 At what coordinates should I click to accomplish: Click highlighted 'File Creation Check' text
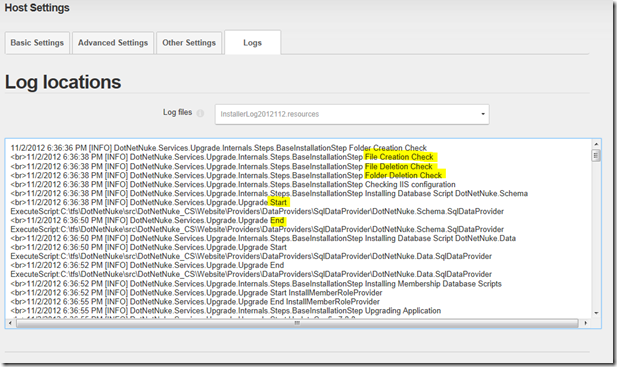pos(399,157)
